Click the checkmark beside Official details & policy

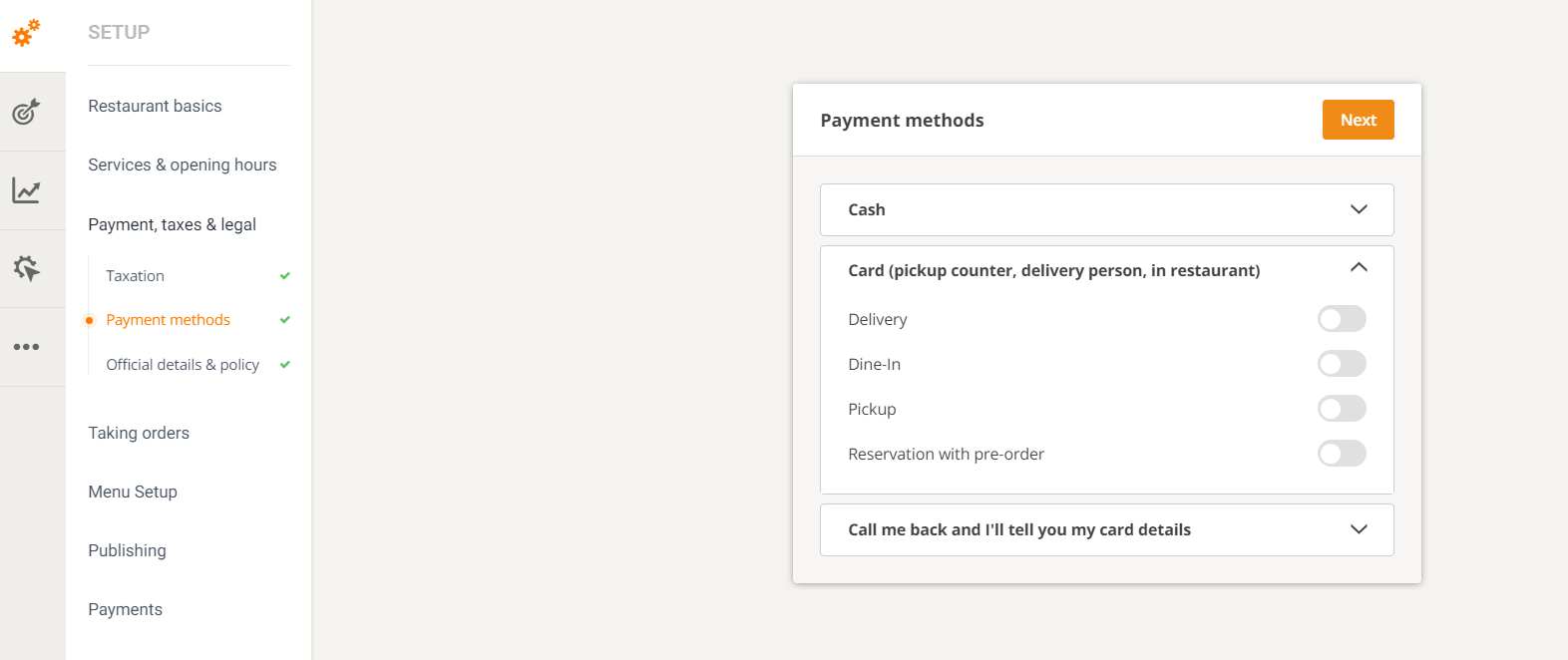pos(284,364)
